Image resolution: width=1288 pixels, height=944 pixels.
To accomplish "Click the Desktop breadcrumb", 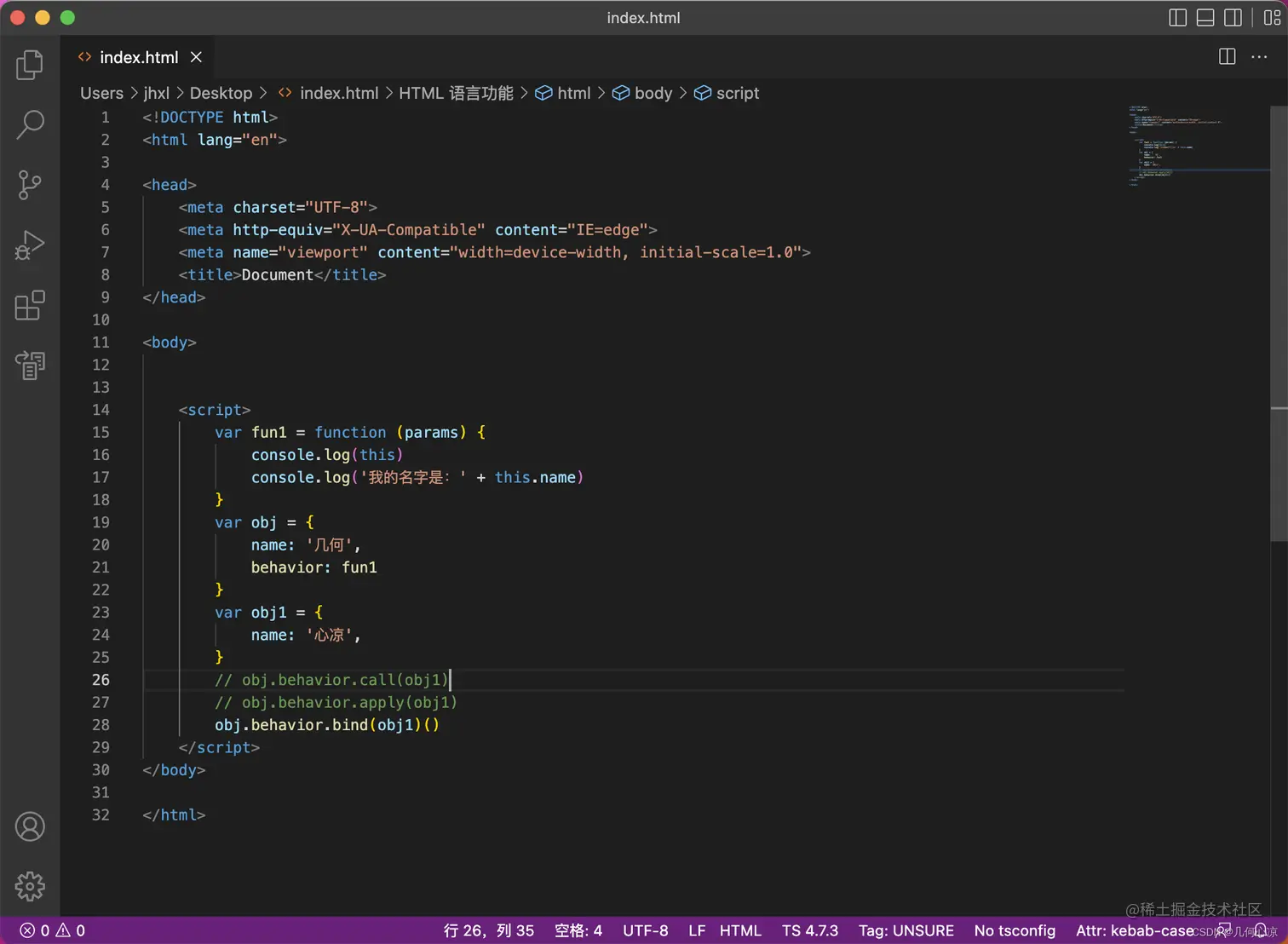I will click(x=221, y=93).
